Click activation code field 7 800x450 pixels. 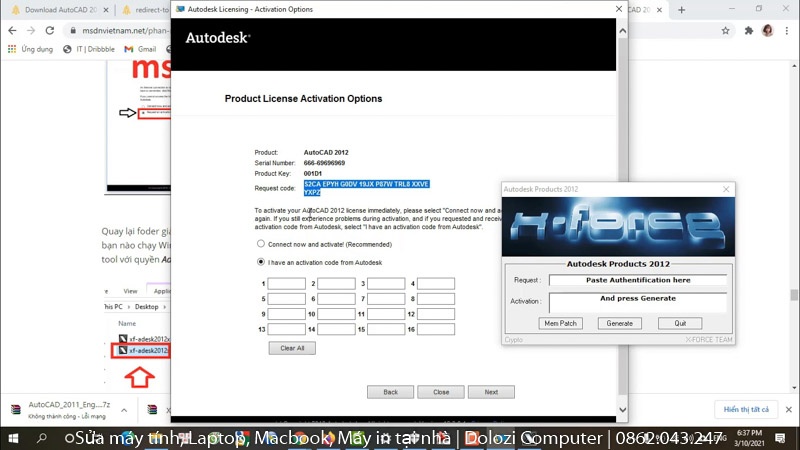click(386, 299)
